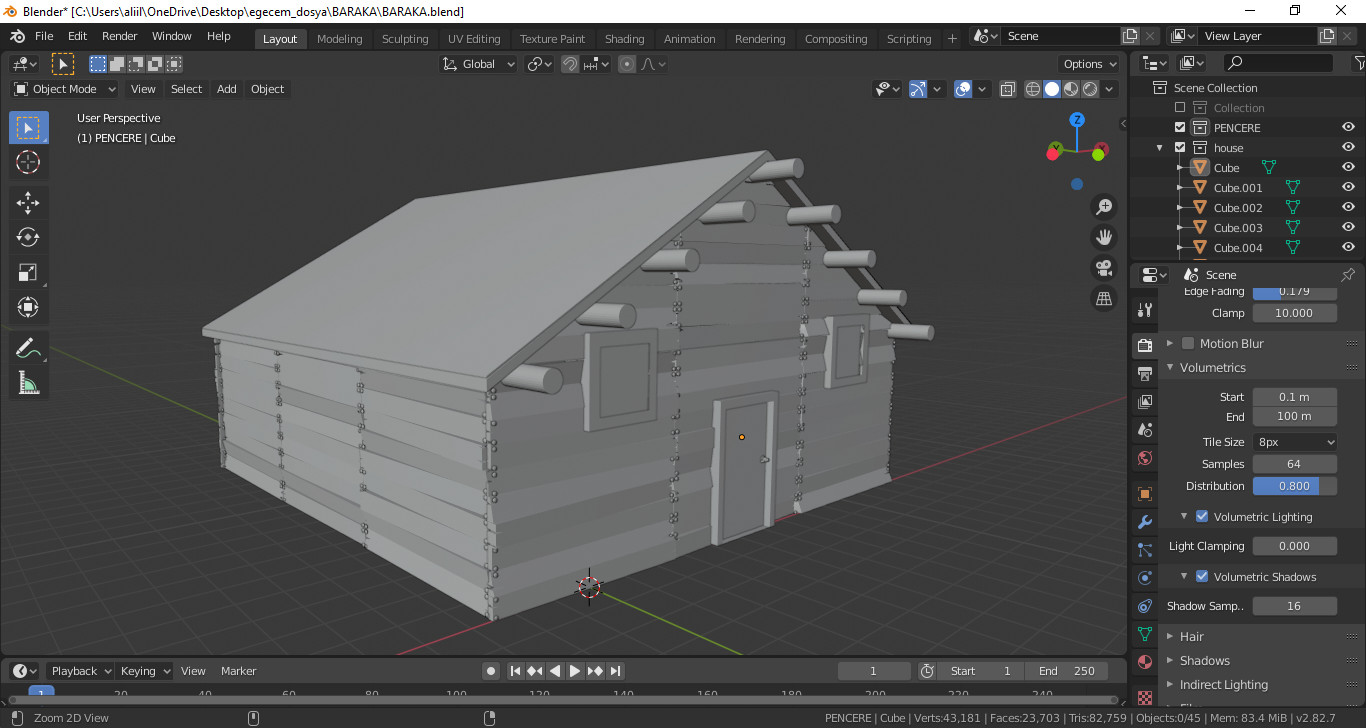Select the Move tool
Screen dimensions: 1366x728
[x=28, y=201]
